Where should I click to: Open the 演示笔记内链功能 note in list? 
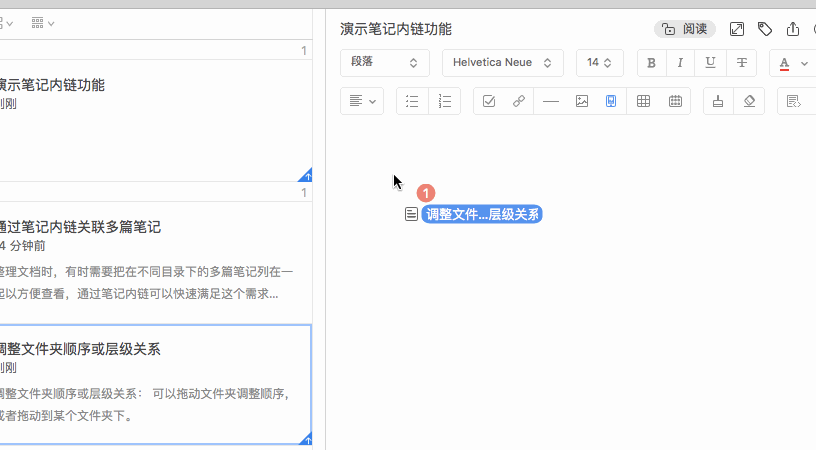(x=156, y=121)
